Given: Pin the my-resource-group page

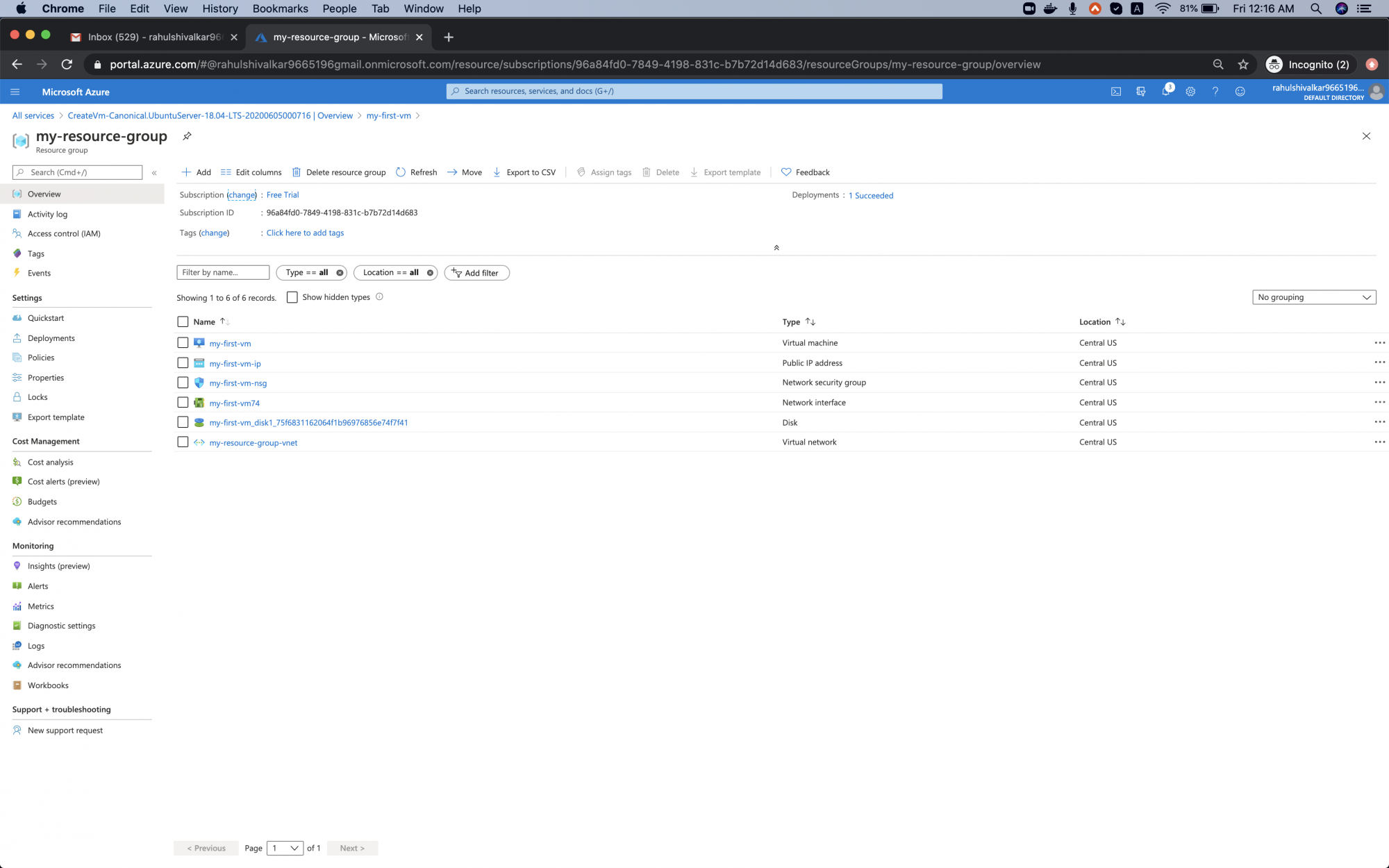Looking at the screenshot, I should [186, 136].
